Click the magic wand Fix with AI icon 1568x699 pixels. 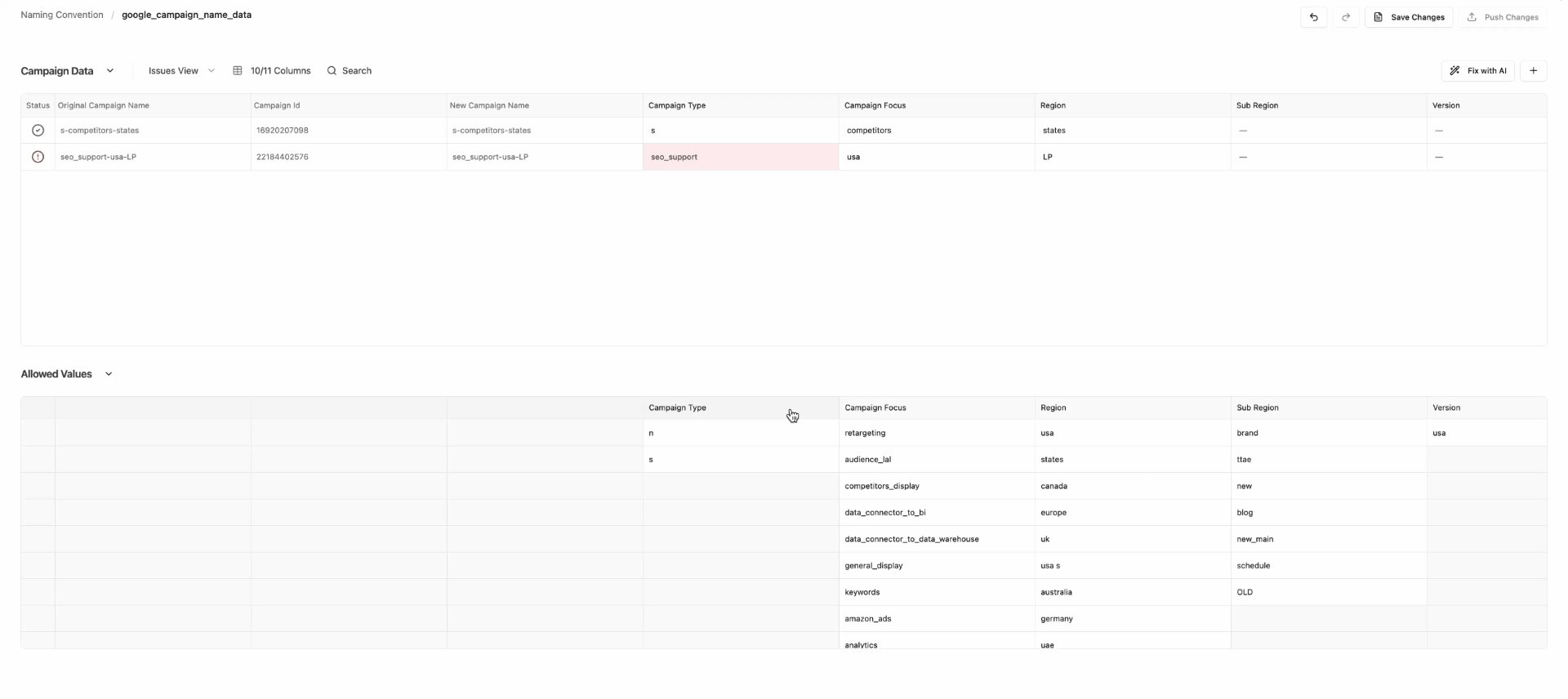1454,71
